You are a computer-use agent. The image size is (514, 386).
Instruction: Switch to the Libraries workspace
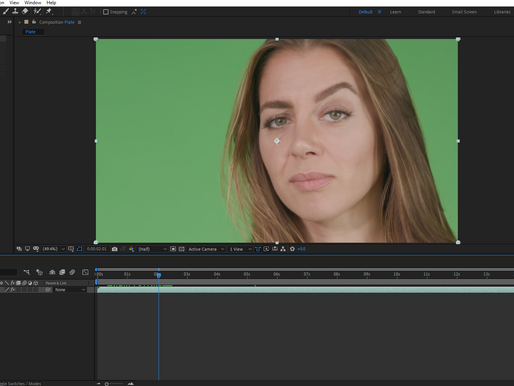tap(502, 12)
